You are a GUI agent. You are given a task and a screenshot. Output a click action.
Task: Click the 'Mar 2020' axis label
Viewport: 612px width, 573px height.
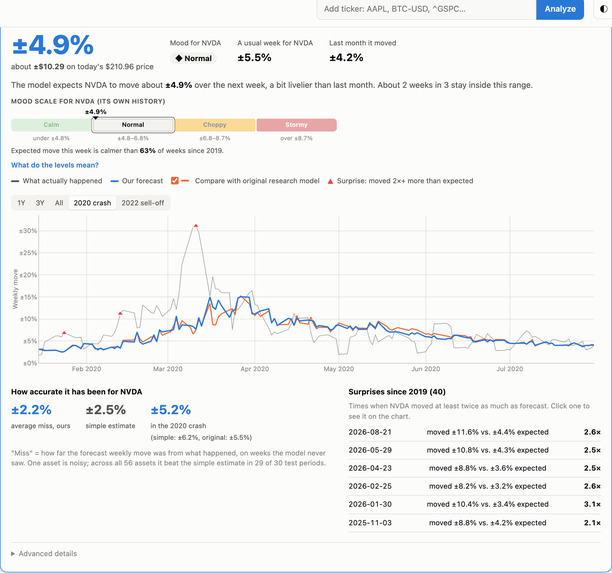coord(167,369)
